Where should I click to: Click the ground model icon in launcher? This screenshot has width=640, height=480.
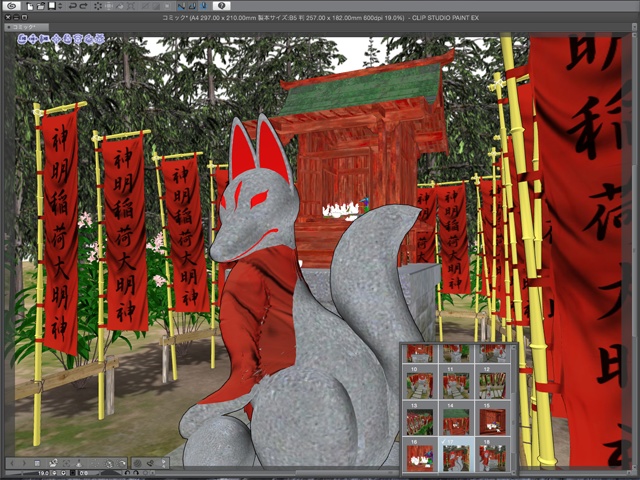point(78,463)
